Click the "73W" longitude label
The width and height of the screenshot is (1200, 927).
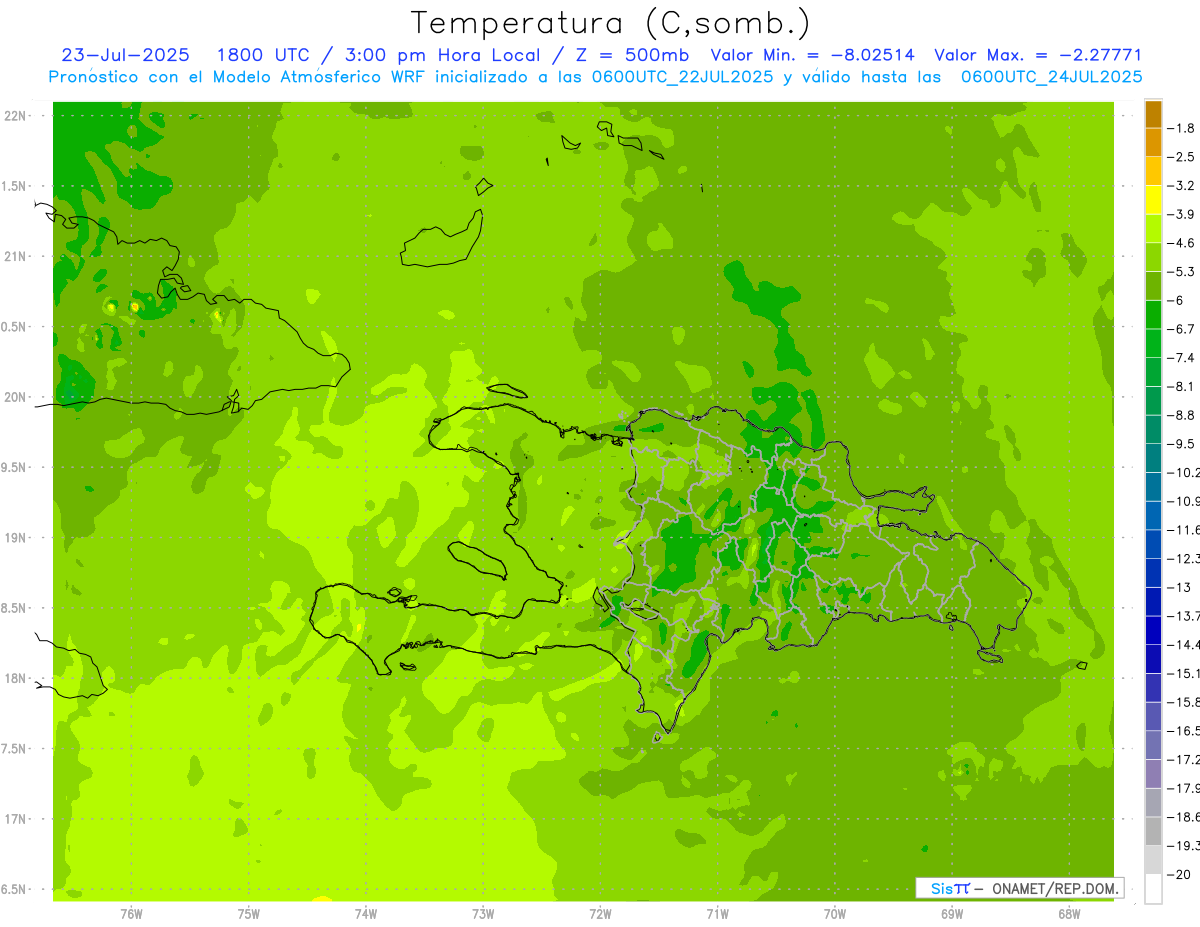[483, 914]
